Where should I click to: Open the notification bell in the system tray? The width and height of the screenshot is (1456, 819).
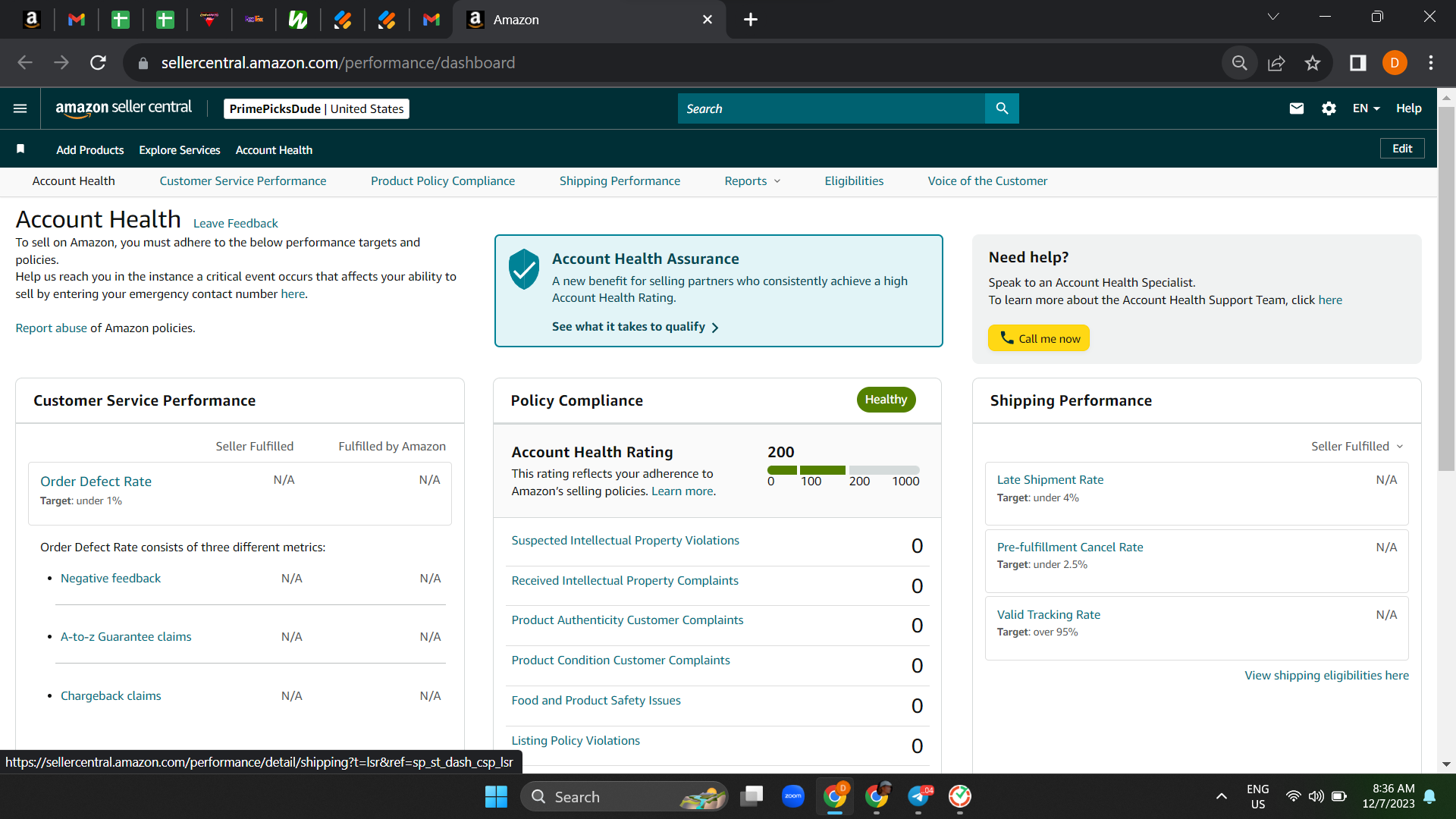[x=1430, y=796]
